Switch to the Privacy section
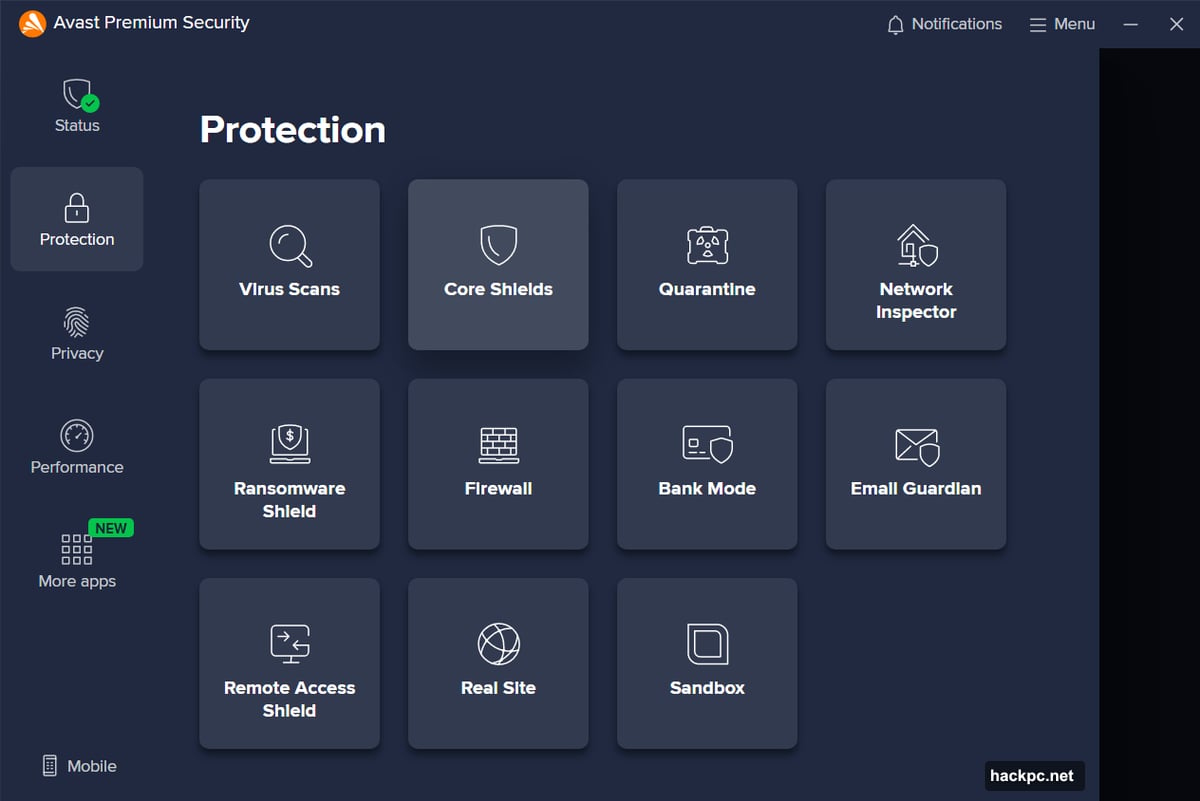Screen dimensions: 1200x801 click(x=77, y=334)
